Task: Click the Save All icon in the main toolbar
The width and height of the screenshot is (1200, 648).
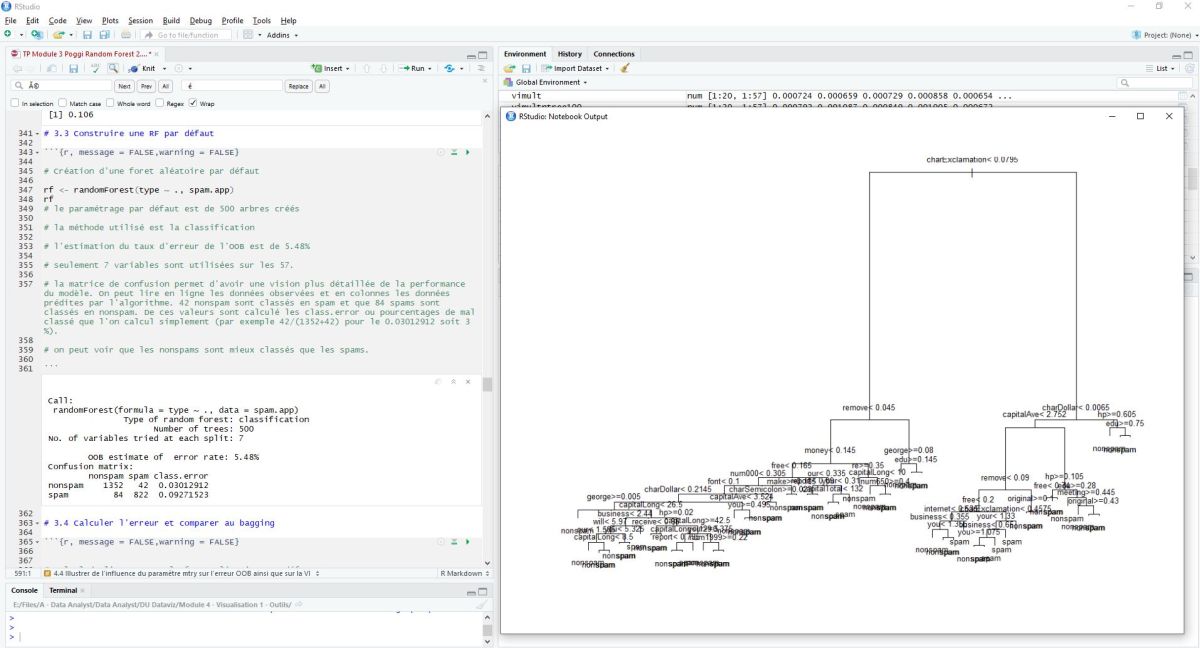Action: tap(104, 35)
